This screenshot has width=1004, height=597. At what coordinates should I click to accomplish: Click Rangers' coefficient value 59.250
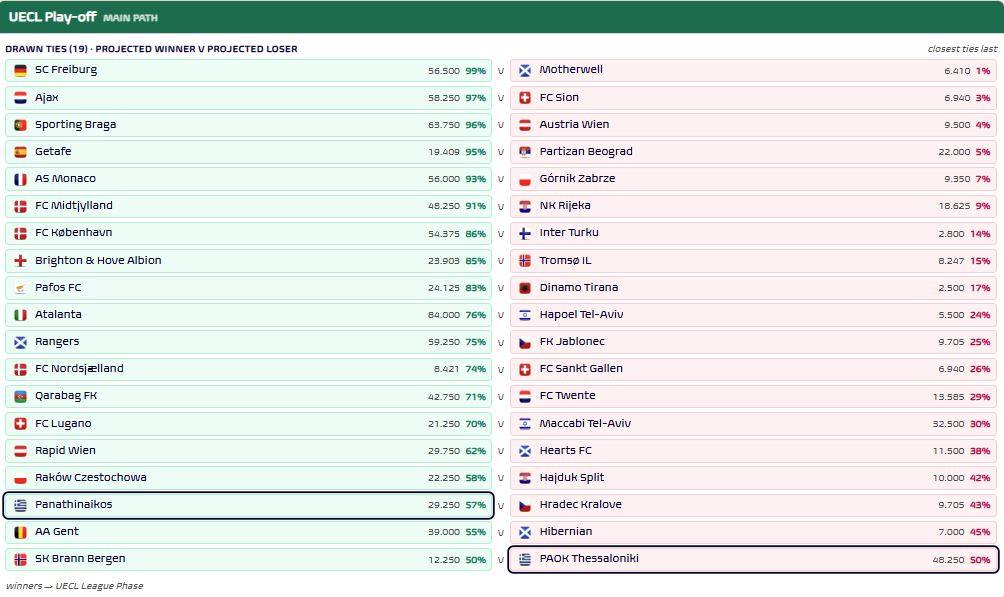[444, 342]
